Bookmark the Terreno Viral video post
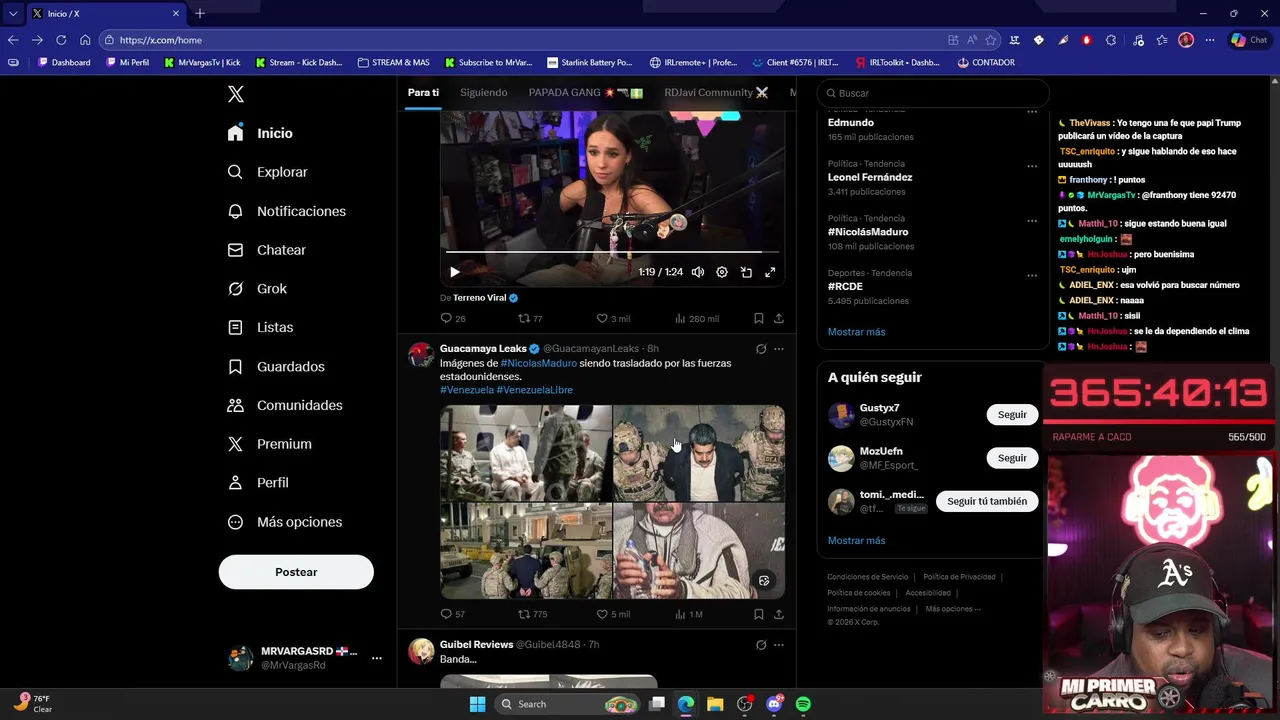 click(x=759, y=319)
